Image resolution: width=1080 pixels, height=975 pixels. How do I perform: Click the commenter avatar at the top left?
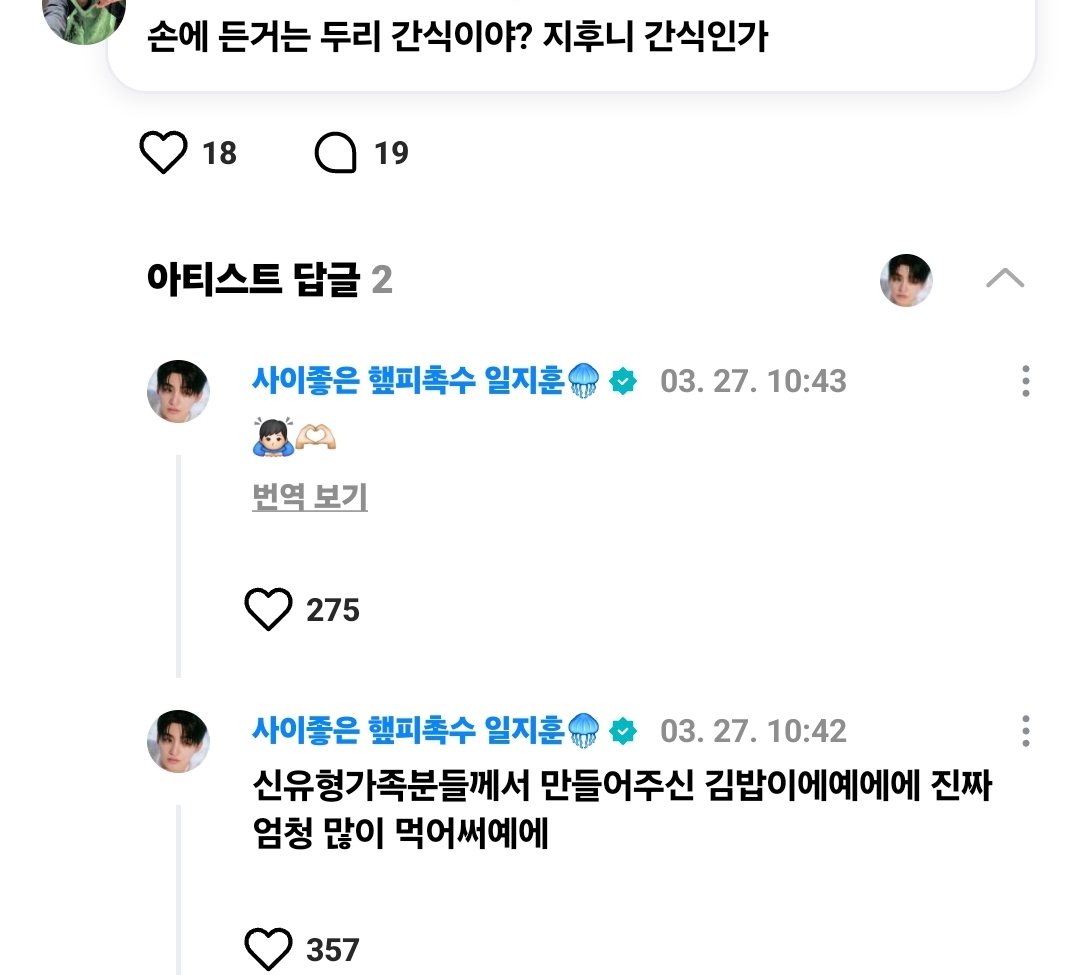click(84, 18)
